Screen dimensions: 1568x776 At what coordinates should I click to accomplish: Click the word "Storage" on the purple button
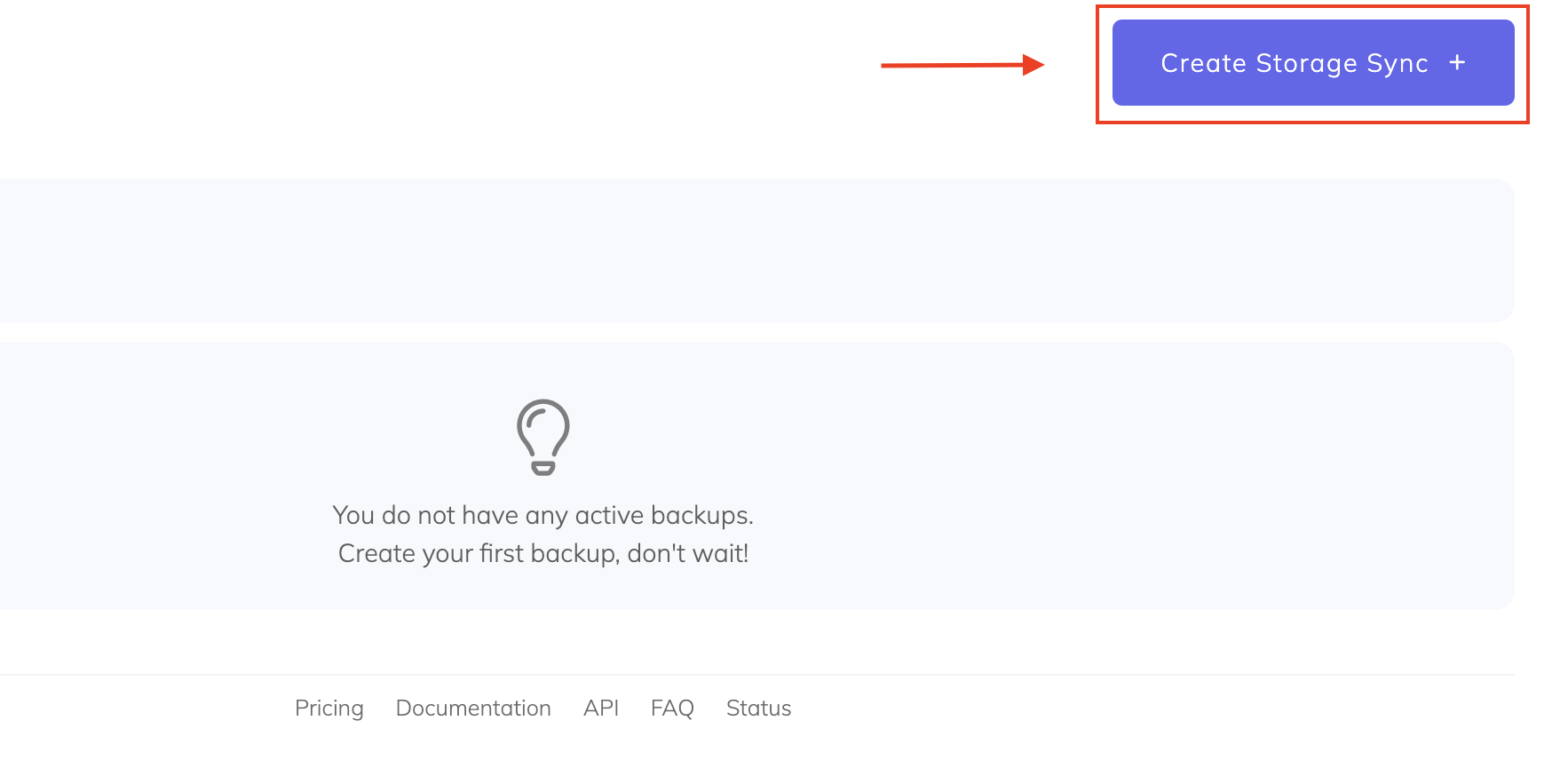tap(1306, 63)
